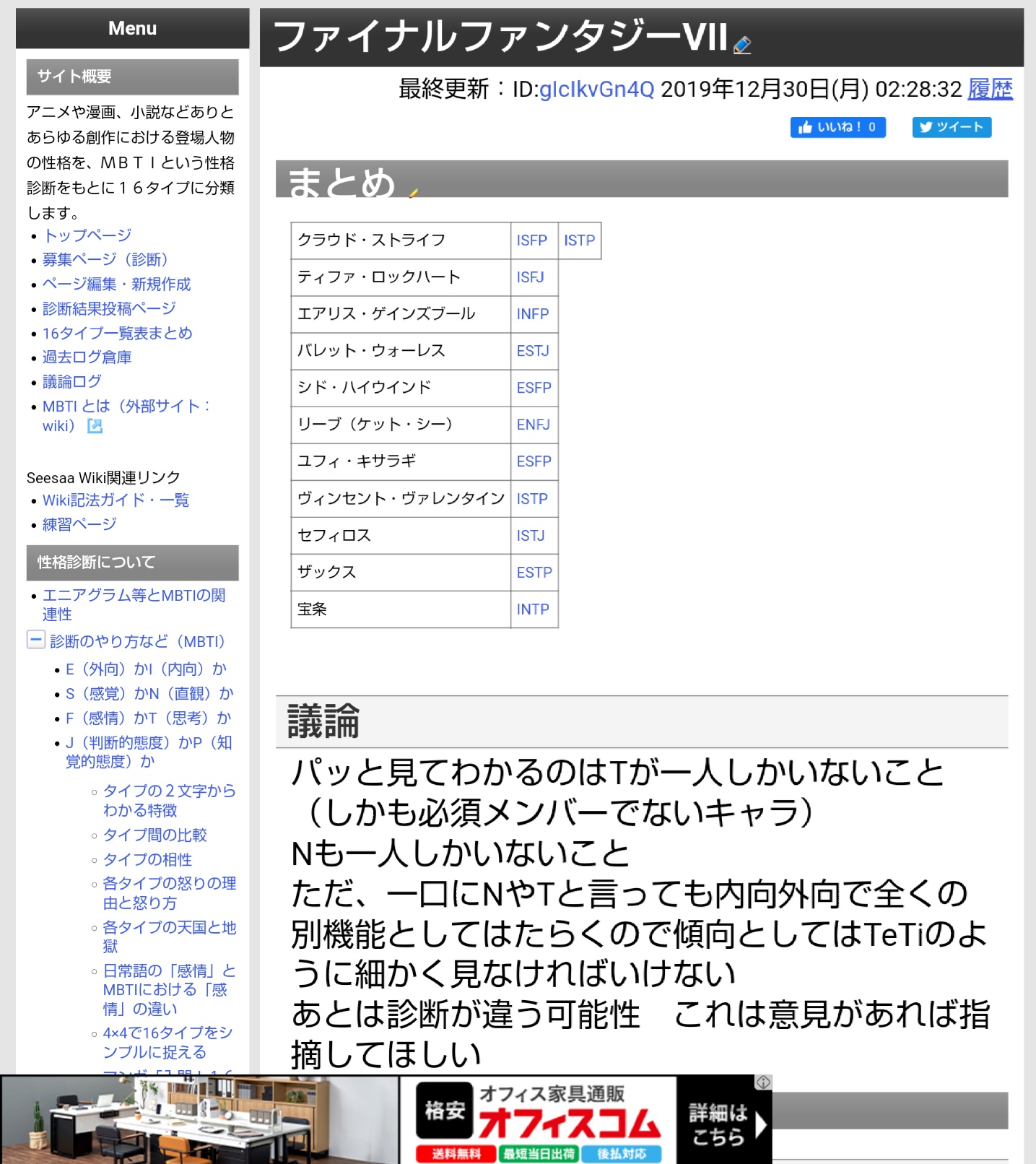Open タイプの２文字からわかる特徴 link
The image size is (1036, 1164).
[x=170, y=800]
